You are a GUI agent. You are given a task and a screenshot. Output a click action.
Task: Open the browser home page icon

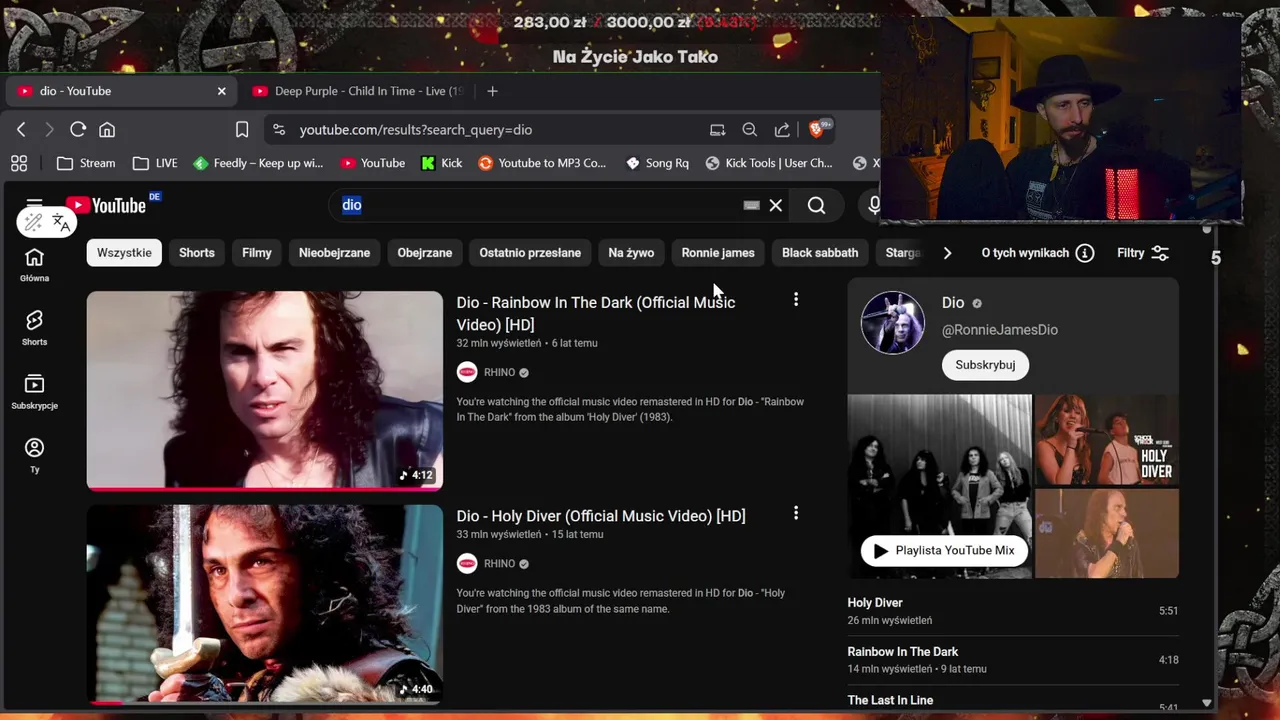coord(107,130)
